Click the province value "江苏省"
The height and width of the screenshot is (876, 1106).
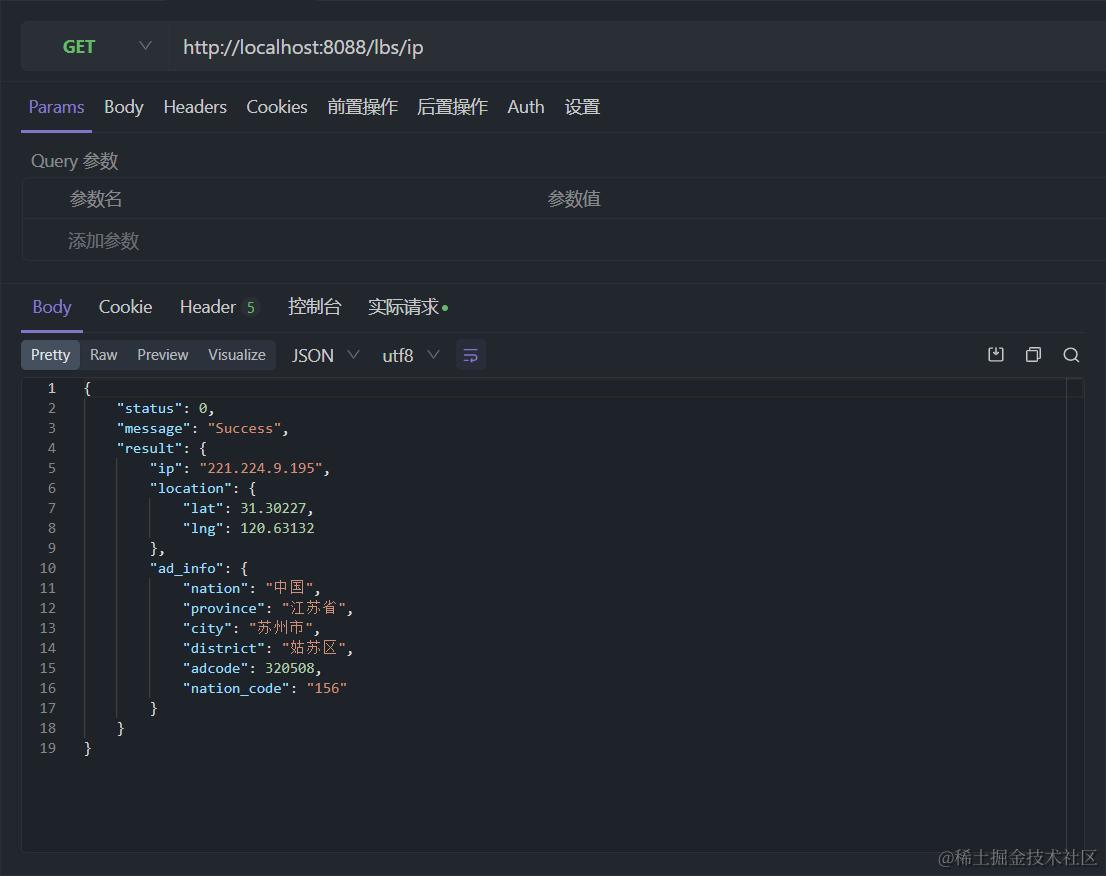pos(314,608)
